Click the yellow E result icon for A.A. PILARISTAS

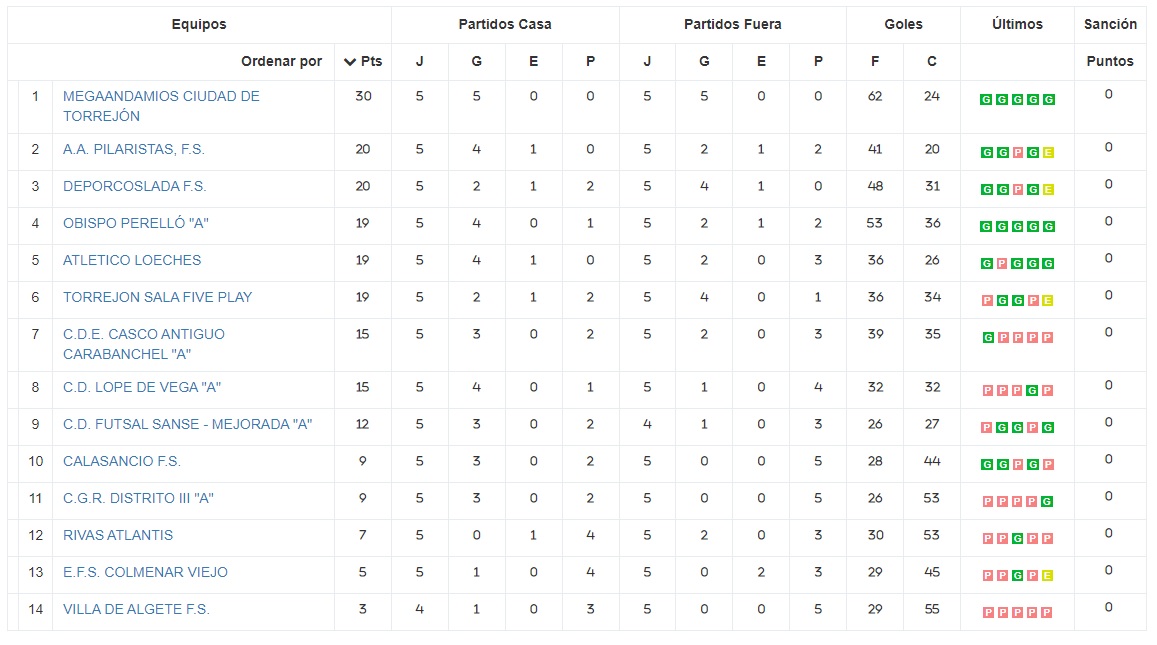pyautogui.click(x=1048, y=153)
